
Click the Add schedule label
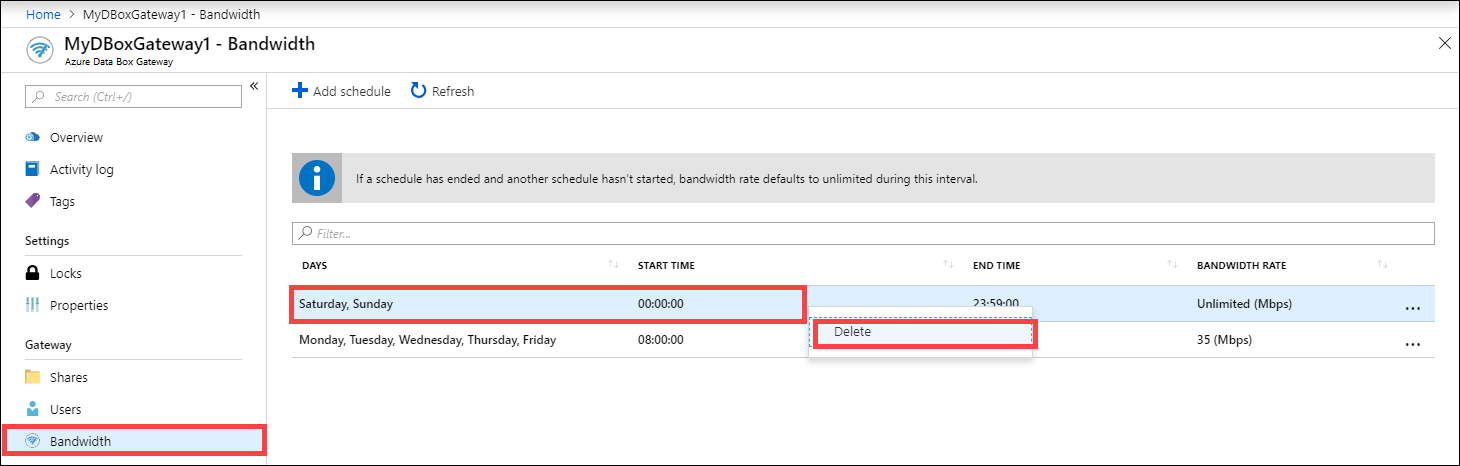tap(351, 91)
